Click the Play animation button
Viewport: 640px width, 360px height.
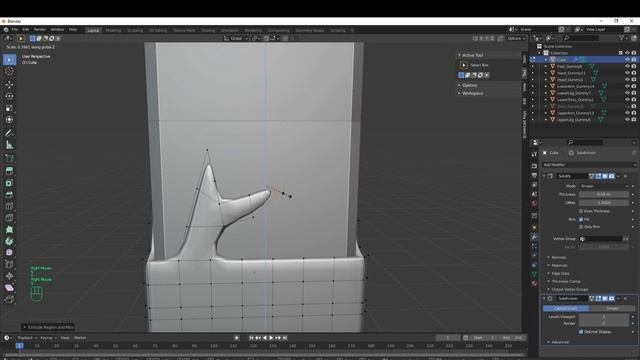pyautogui.click(x=271, y=338)
